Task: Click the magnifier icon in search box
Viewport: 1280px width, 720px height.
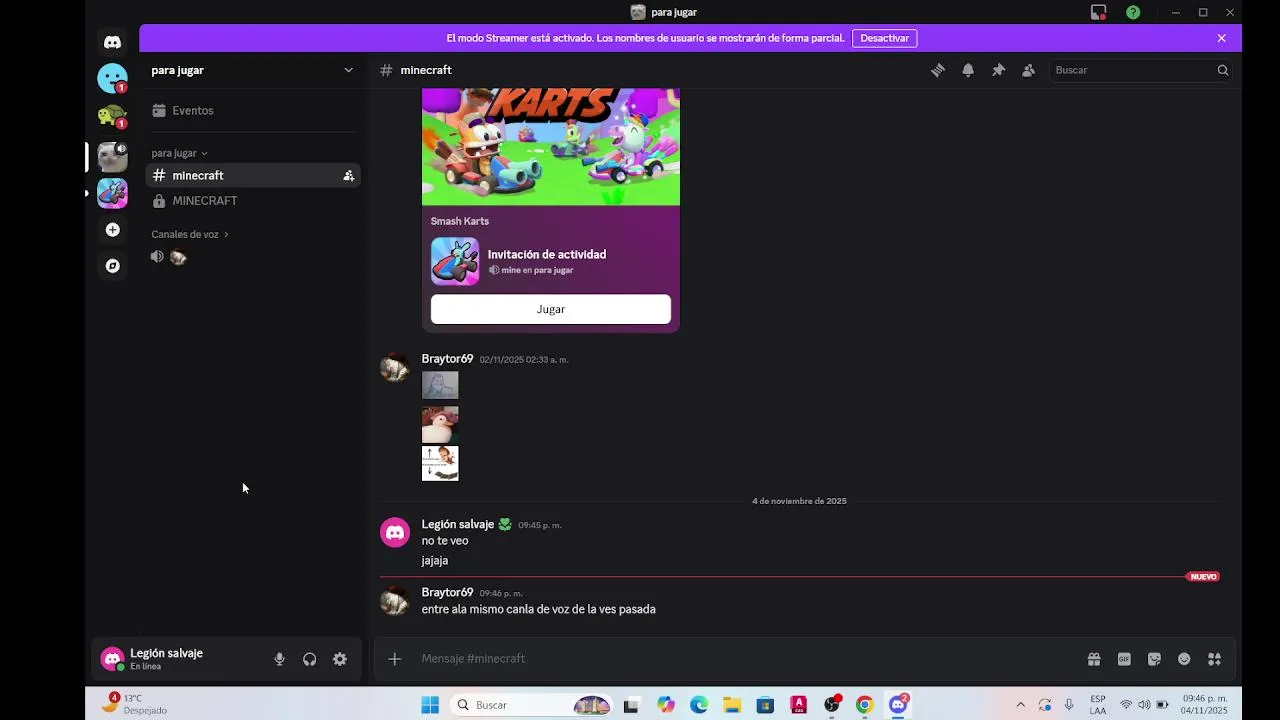Action: click(x=1222, y=70)
